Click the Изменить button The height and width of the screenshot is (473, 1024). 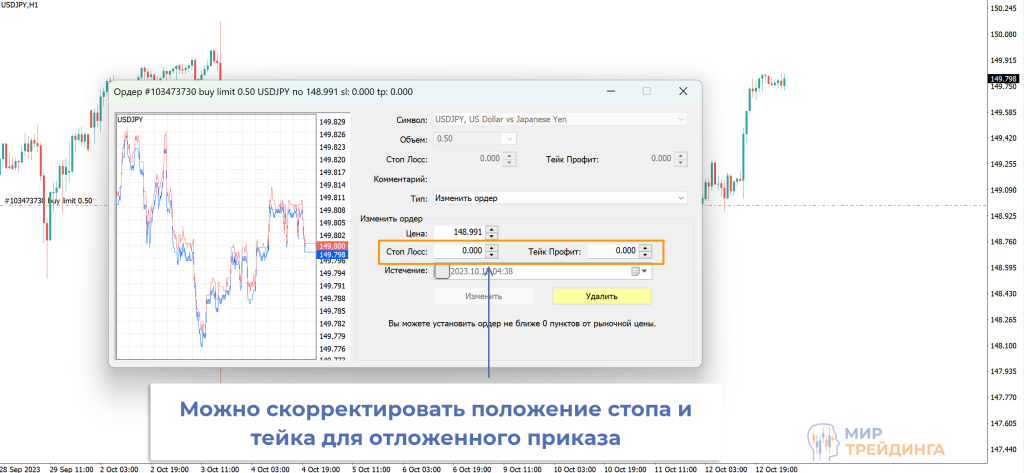point(484,296)
